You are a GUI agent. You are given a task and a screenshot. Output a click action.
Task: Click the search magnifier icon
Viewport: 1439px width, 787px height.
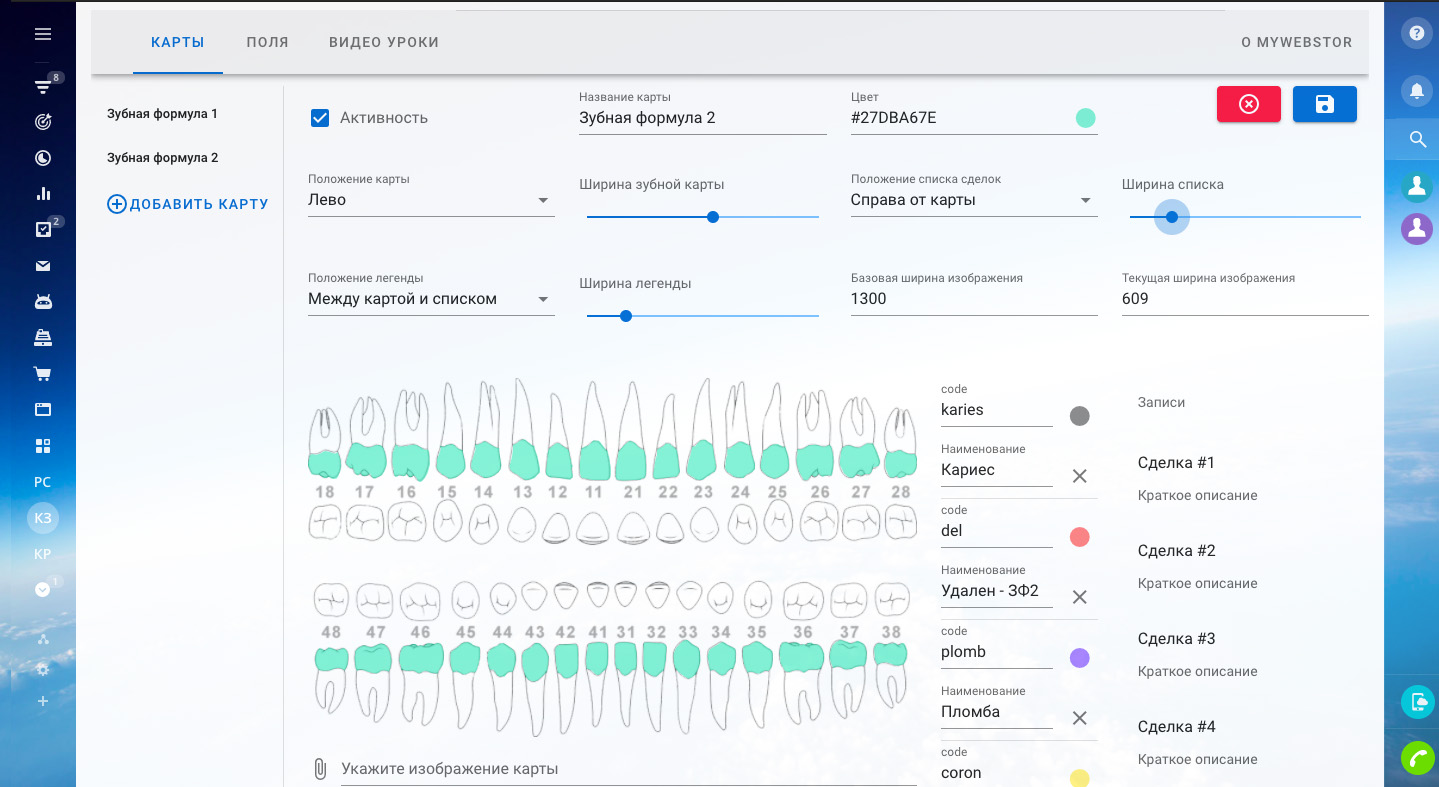[1416, 139]
